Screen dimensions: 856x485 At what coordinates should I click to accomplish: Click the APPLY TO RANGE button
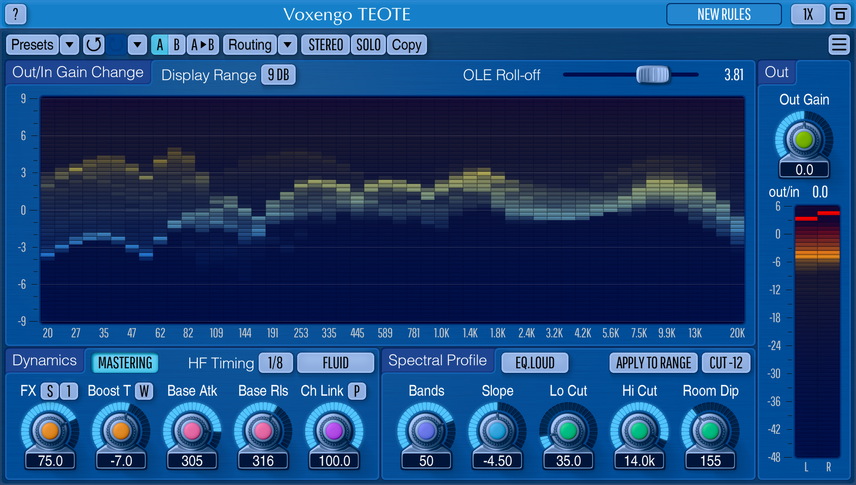coord(651,363)
